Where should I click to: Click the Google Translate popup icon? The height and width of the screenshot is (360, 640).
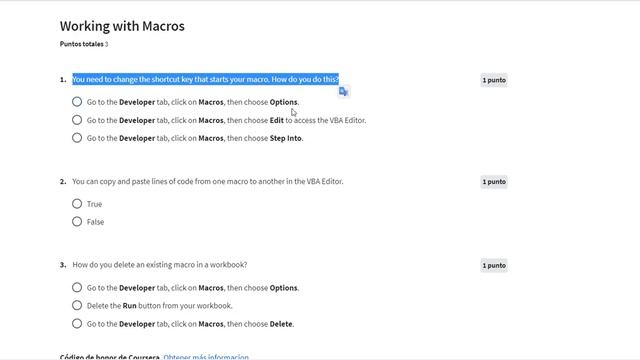pyautogui.click(x=343, y=92)
